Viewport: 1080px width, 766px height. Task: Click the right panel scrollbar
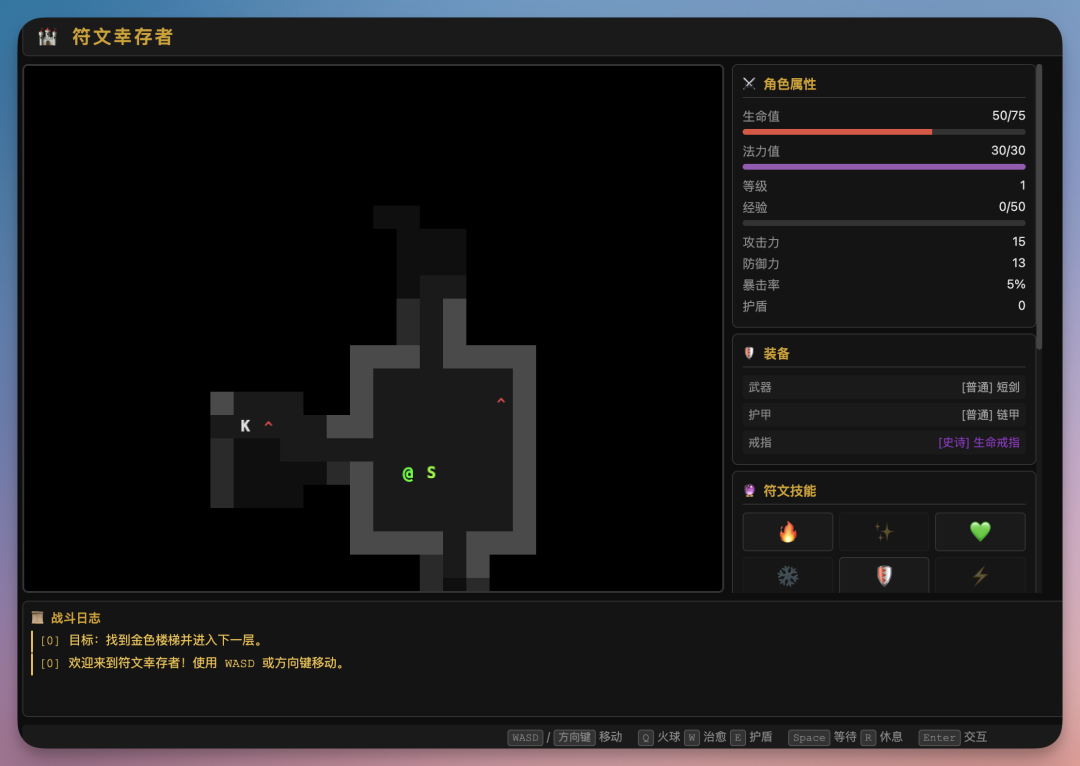click(1039, 207)
